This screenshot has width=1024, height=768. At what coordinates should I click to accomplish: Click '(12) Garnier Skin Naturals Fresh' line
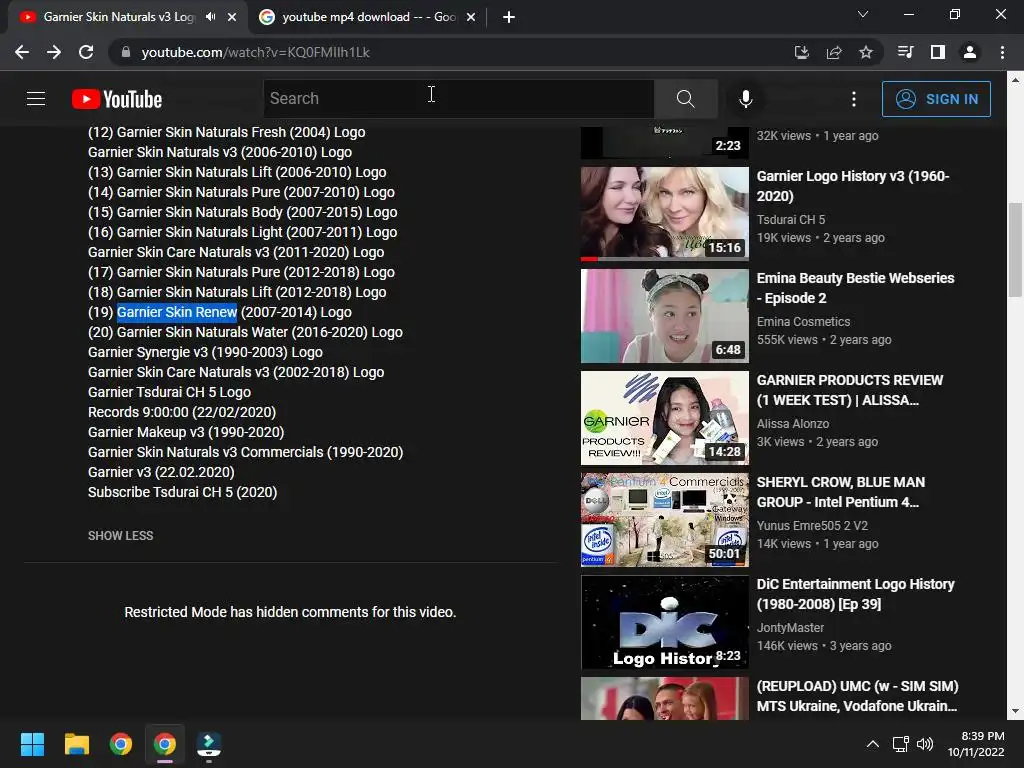[x=226, y=132]
